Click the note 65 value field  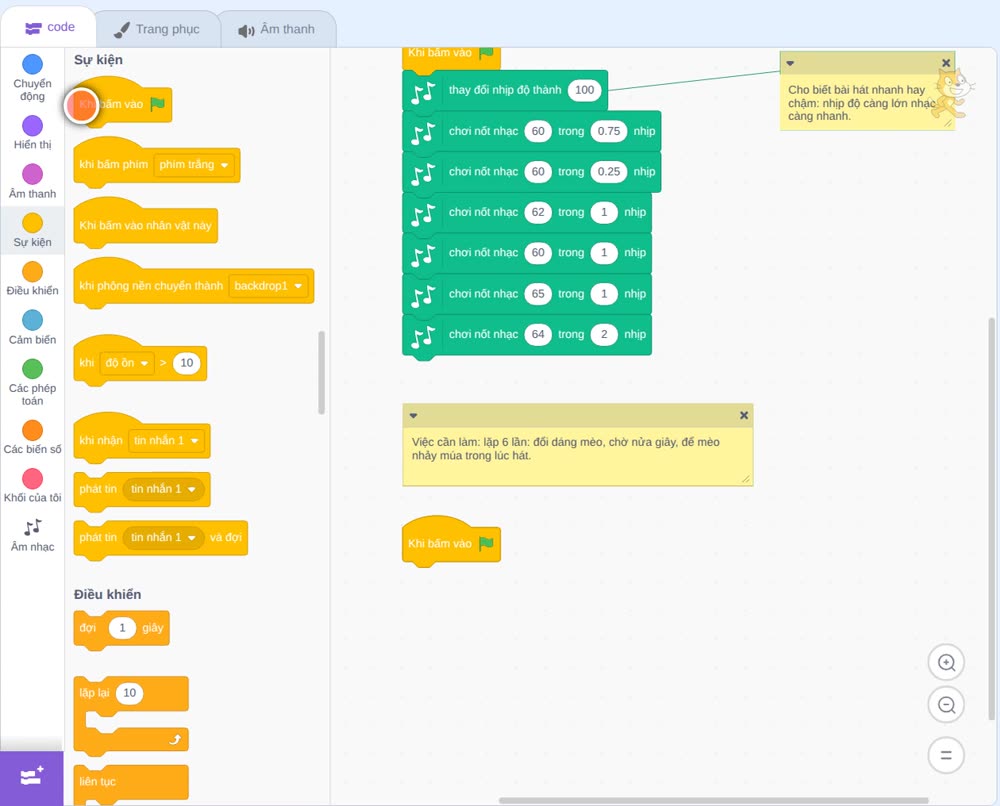538,294
